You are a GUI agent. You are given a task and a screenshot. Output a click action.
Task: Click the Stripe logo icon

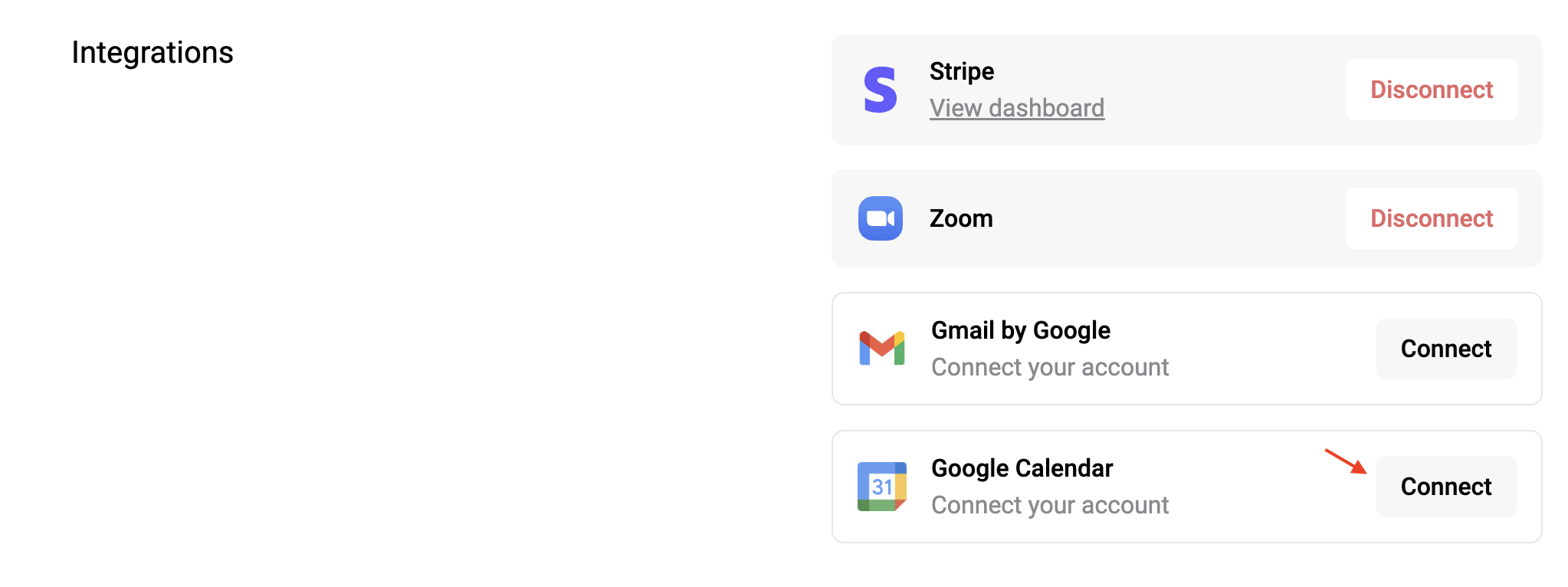pyautogui.click(x=880, y=90)
